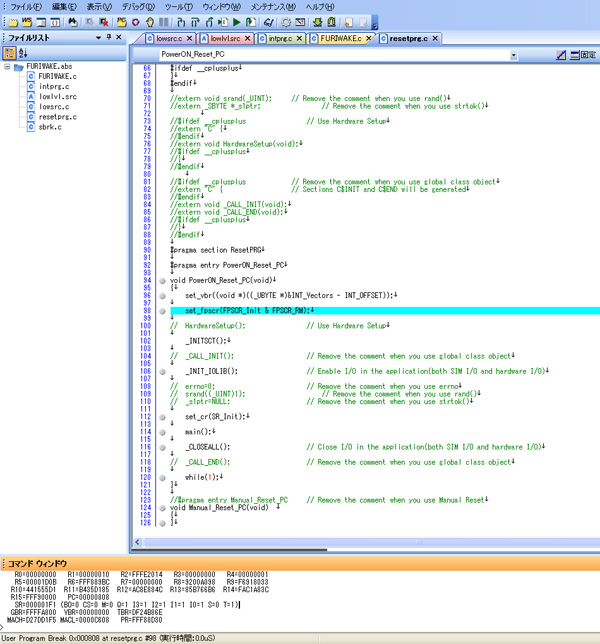Close the lowsrc.c tab
The height and width of the screenshot is (644, 600).
pyautogui.click(x=189, y=39)
